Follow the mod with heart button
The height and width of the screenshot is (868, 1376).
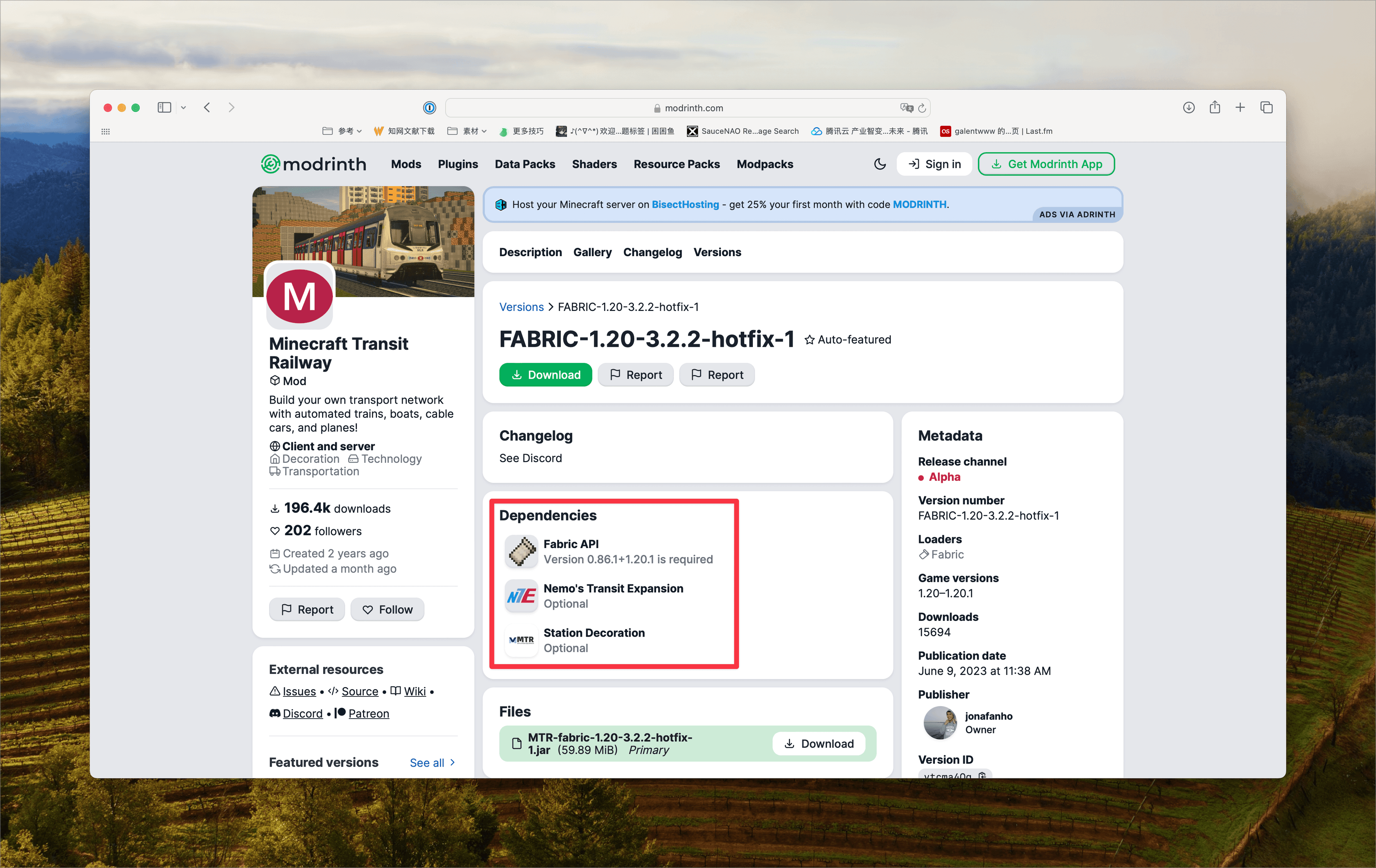[x=387, y=609]
